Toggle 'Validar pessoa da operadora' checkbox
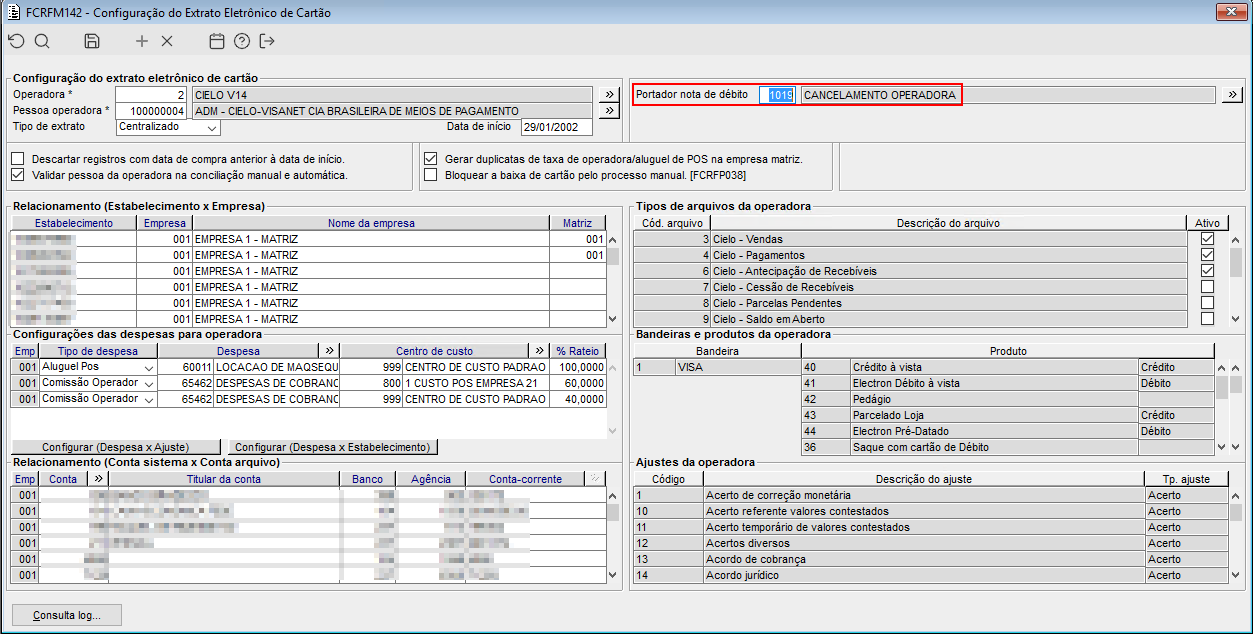1253x634 pixels. (x=18, y=175)
